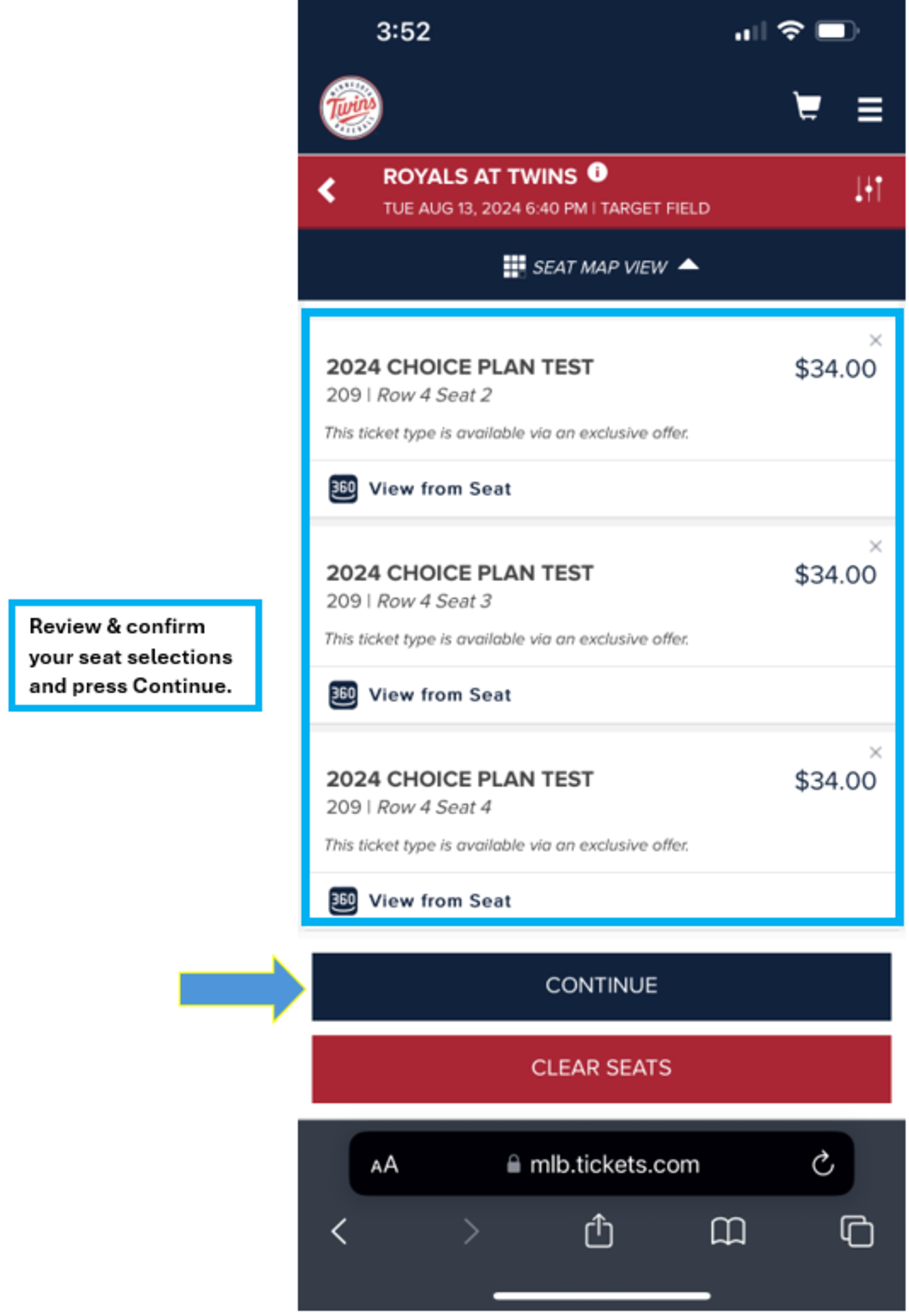The height and width of the screenshot is (1316, 909).
Task: Tap the Twins team logo
Action: [352, 108]
